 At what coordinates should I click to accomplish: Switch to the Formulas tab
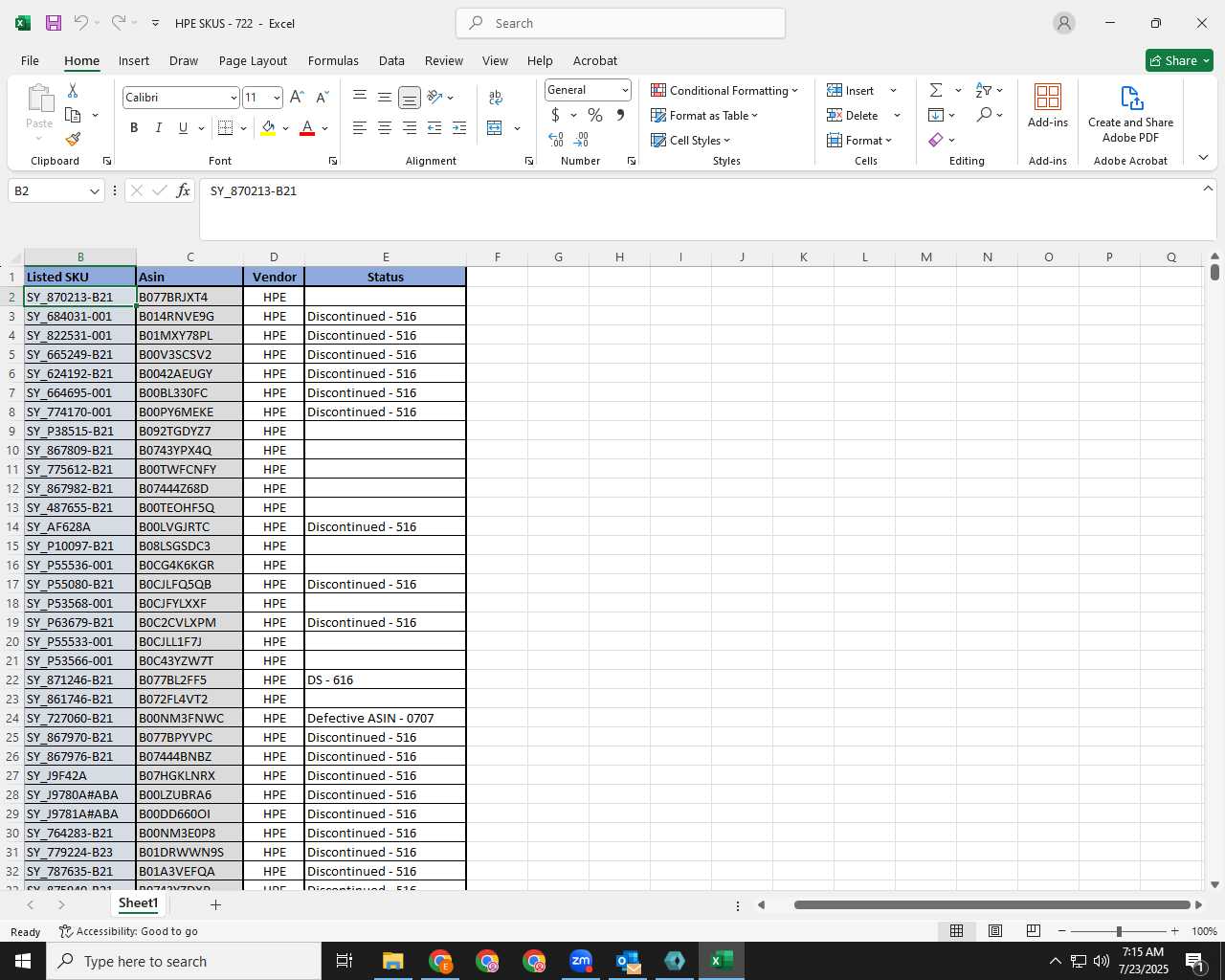[333, 60]
